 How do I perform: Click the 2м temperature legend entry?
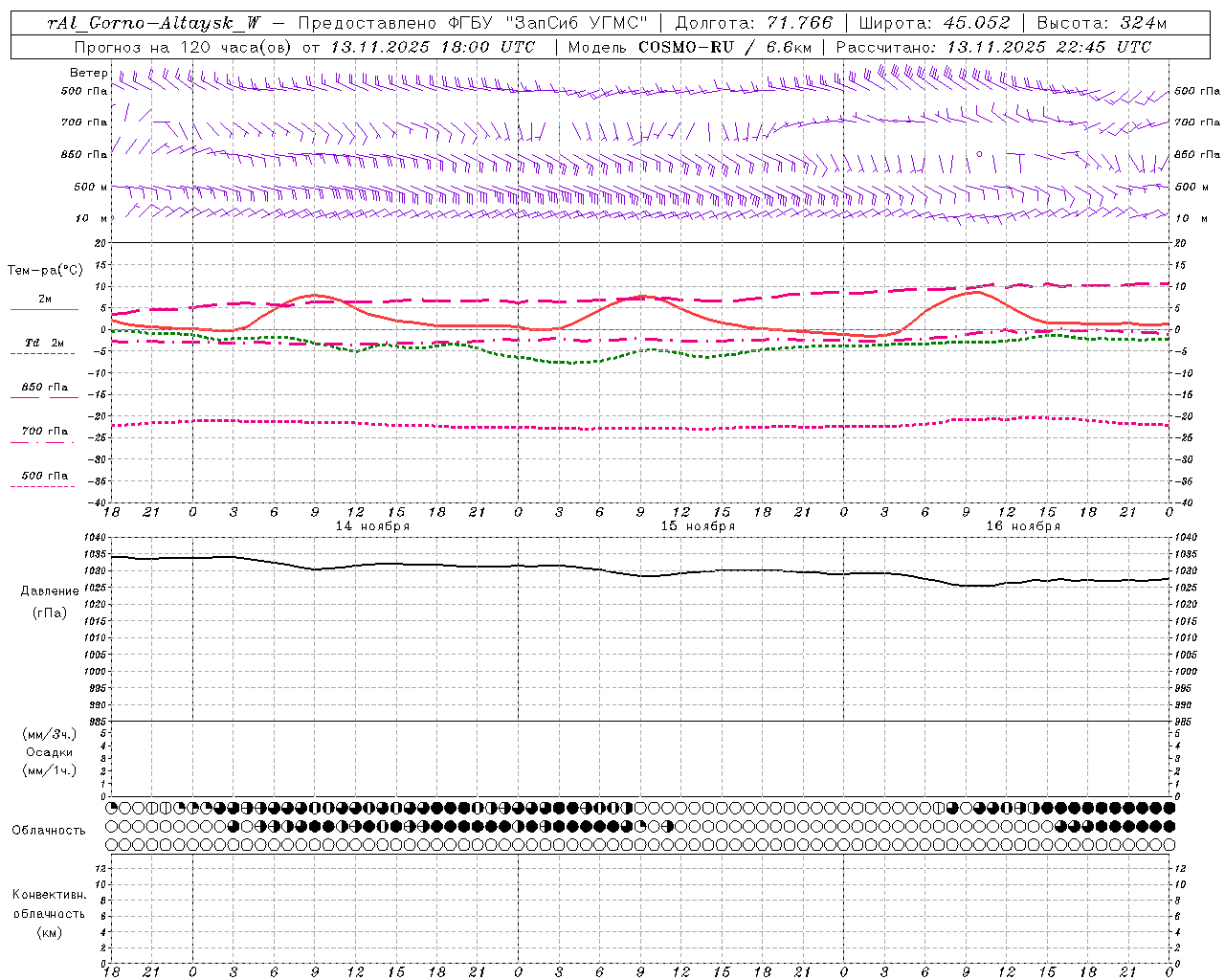[45, 300]
